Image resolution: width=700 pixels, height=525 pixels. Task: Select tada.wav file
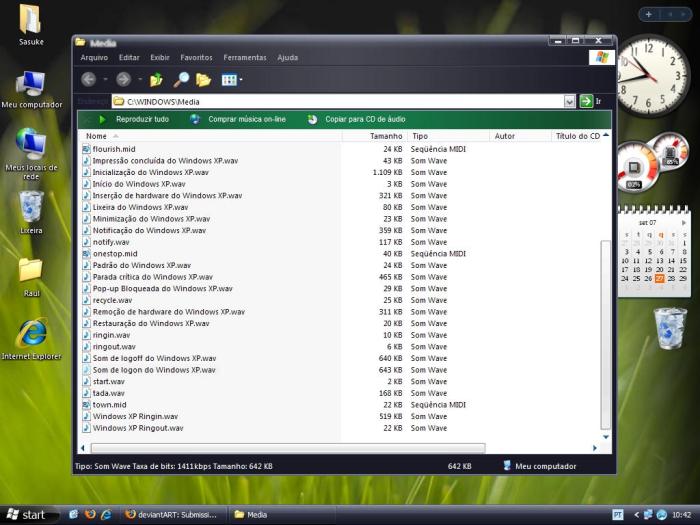pos(104,393)
